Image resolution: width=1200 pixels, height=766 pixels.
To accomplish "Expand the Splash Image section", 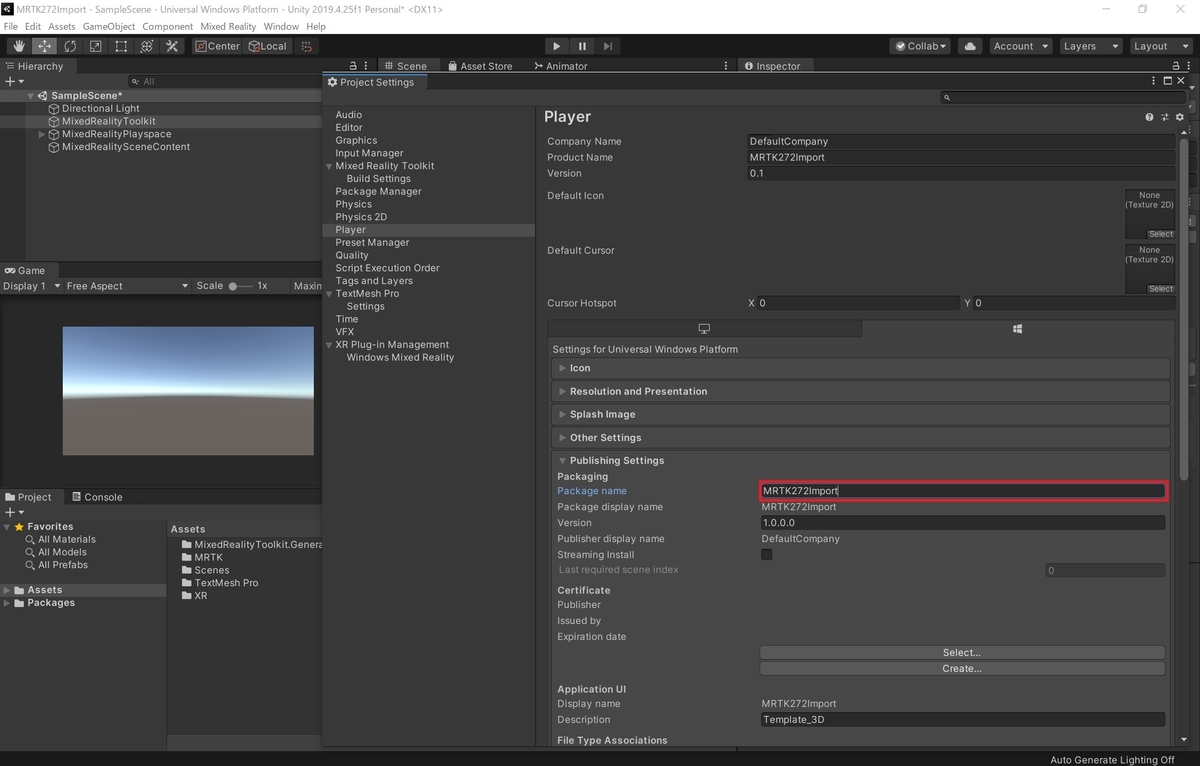I will [x=861, y=414].
